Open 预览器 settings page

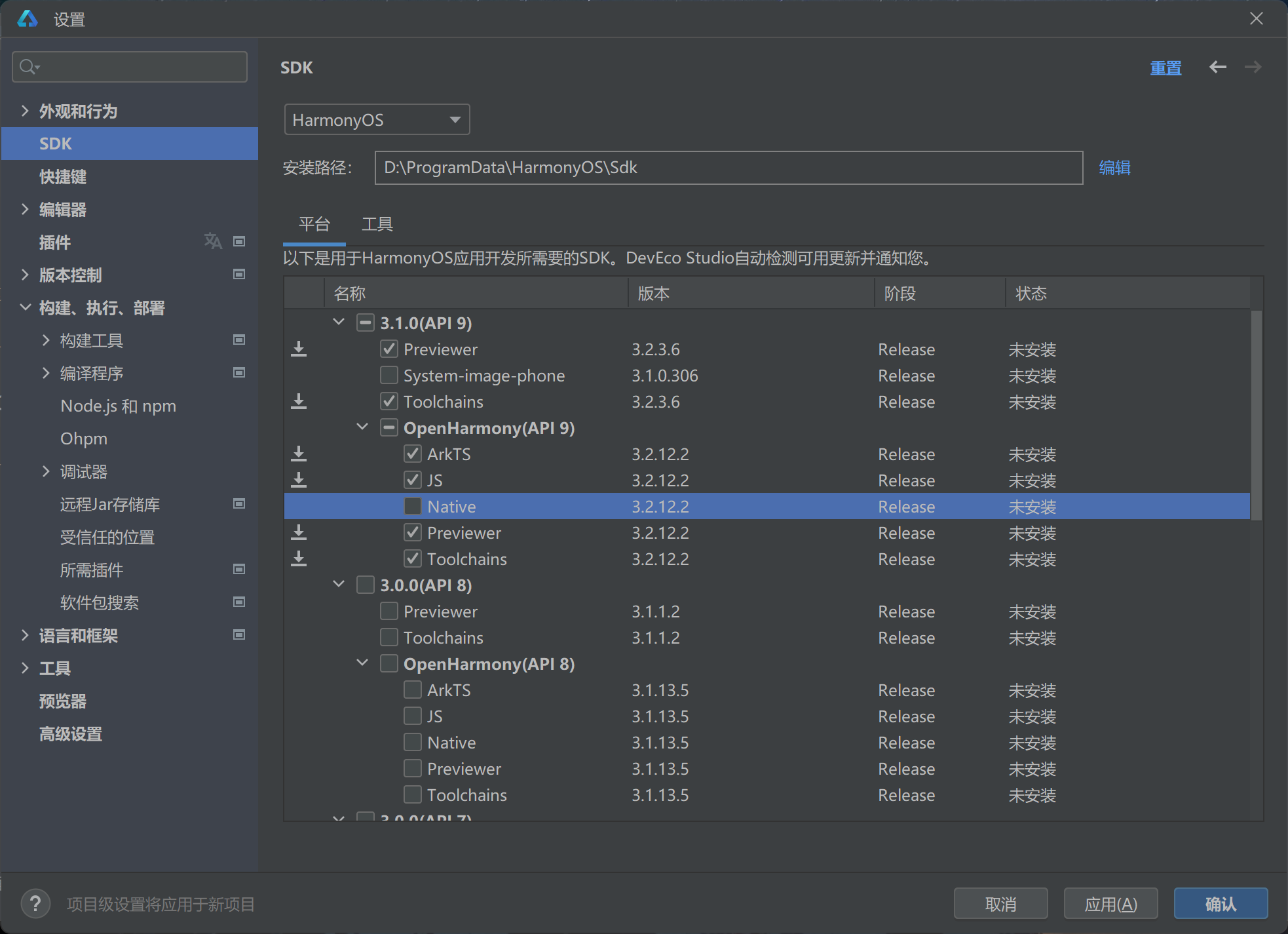coord(63,701)
